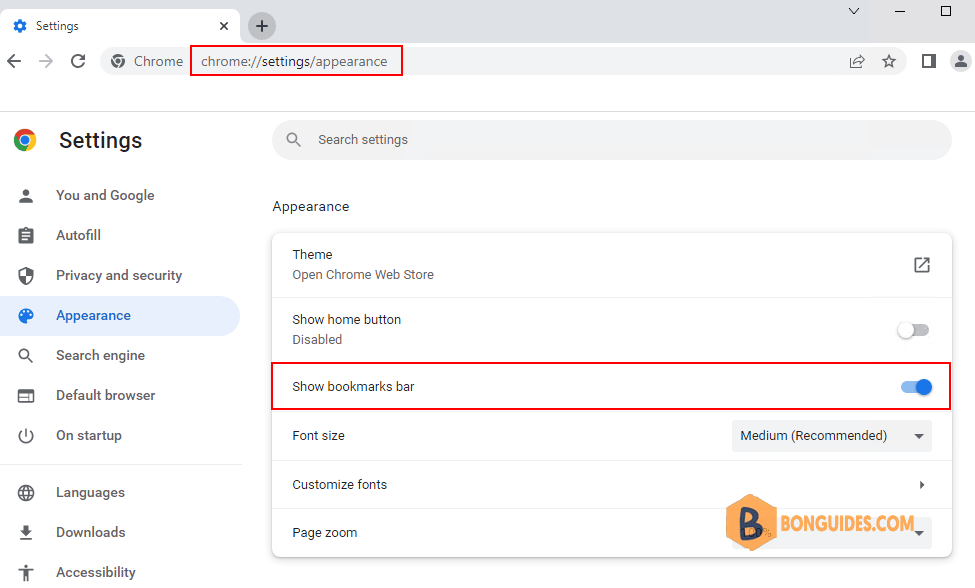Enable the Show home button toggle
975x588 pixels.
coord(913,330)
